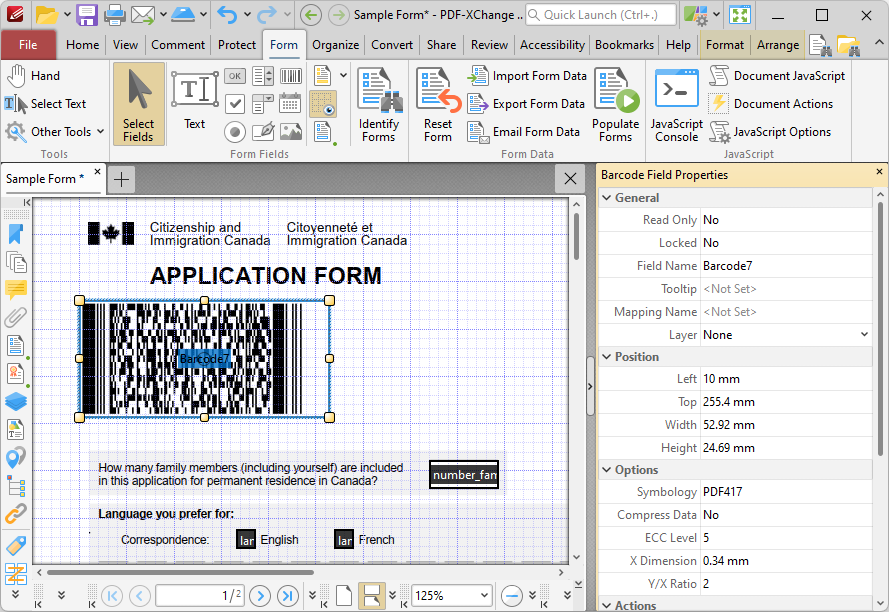The height and width of the screenshot is (612, 889).
Task: Activate the Select Text tool
Action: pos(45,104)
